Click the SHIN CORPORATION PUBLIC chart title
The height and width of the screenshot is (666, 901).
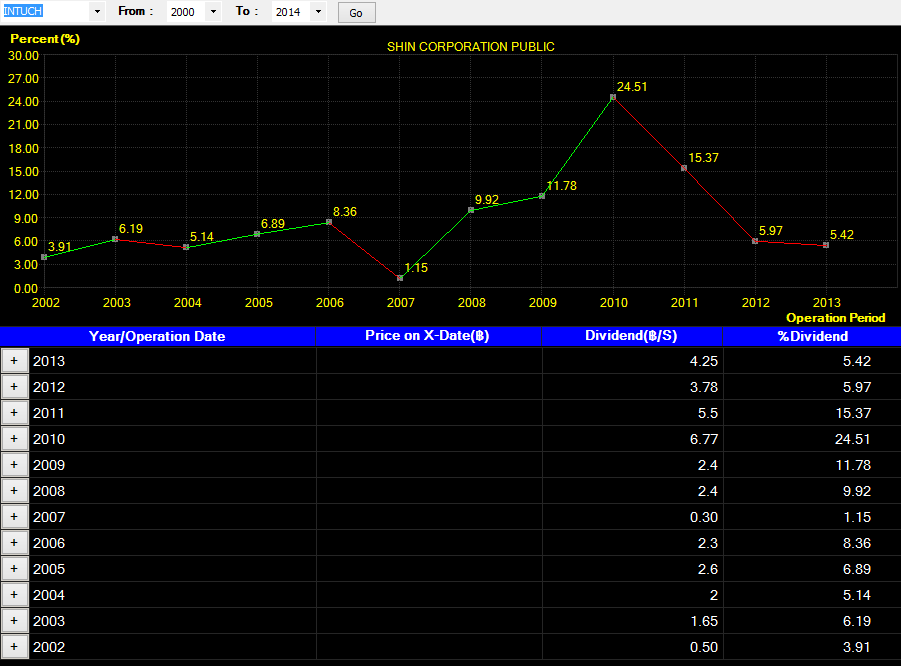[471, 47]
